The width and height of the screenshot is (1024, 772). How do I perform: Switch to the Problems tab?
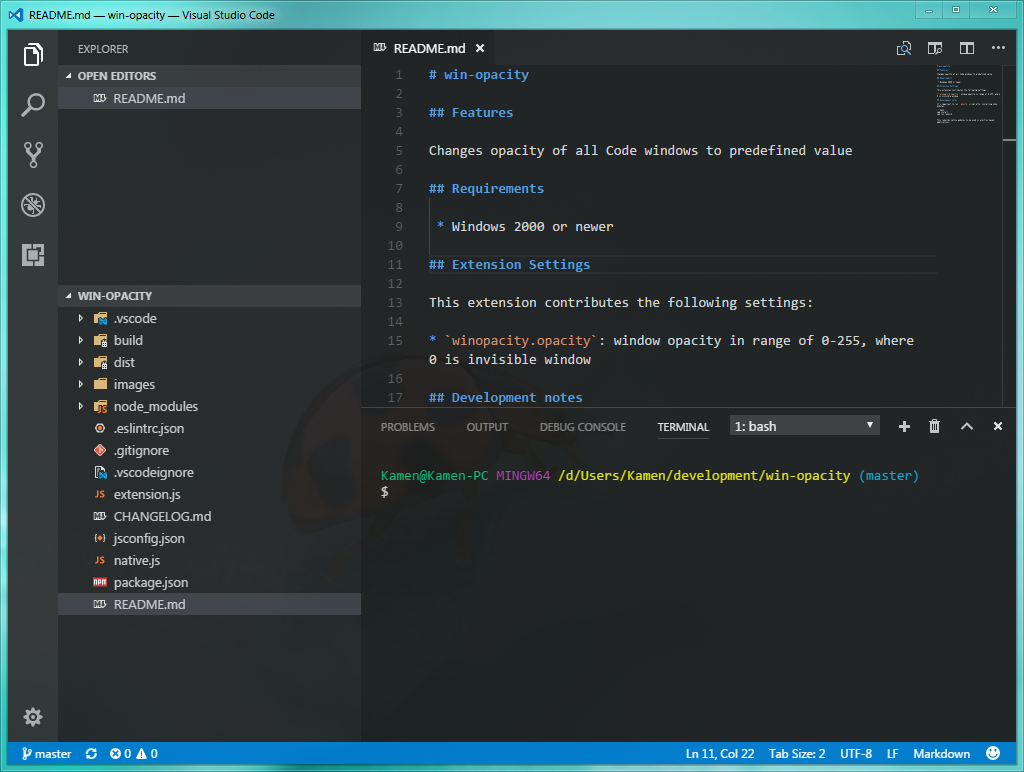click(x=408, y=427)
